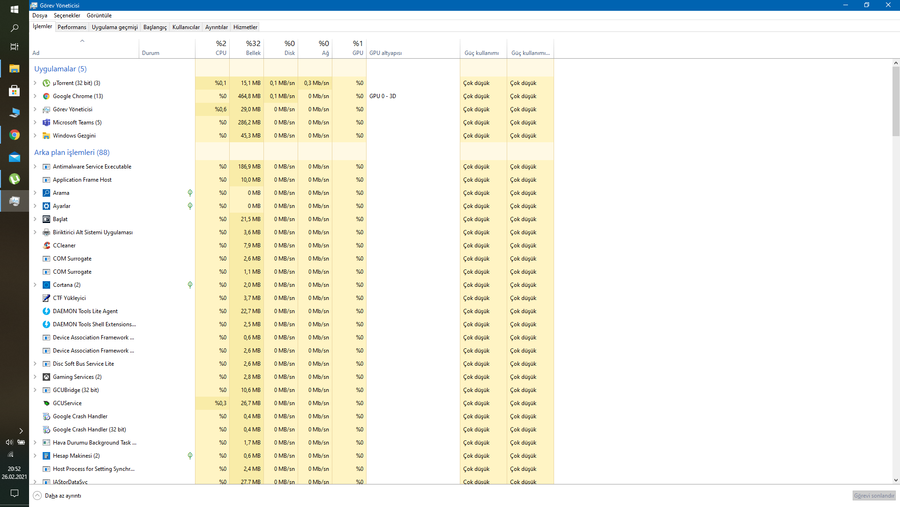Open Microsoft Store from the taskbar
This screenshot has height=507, width=900.
pyautogui.click(x=14, y=91)
